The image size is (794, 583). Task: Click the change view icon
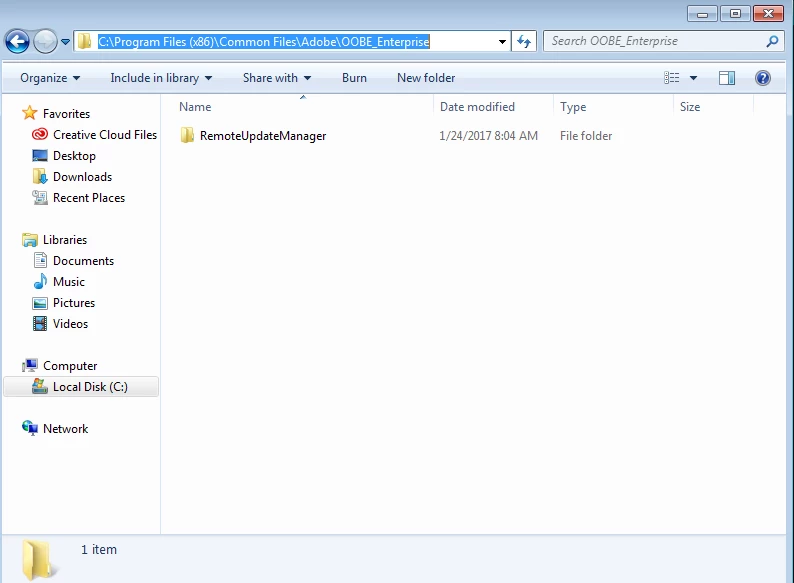coord(671,78)
